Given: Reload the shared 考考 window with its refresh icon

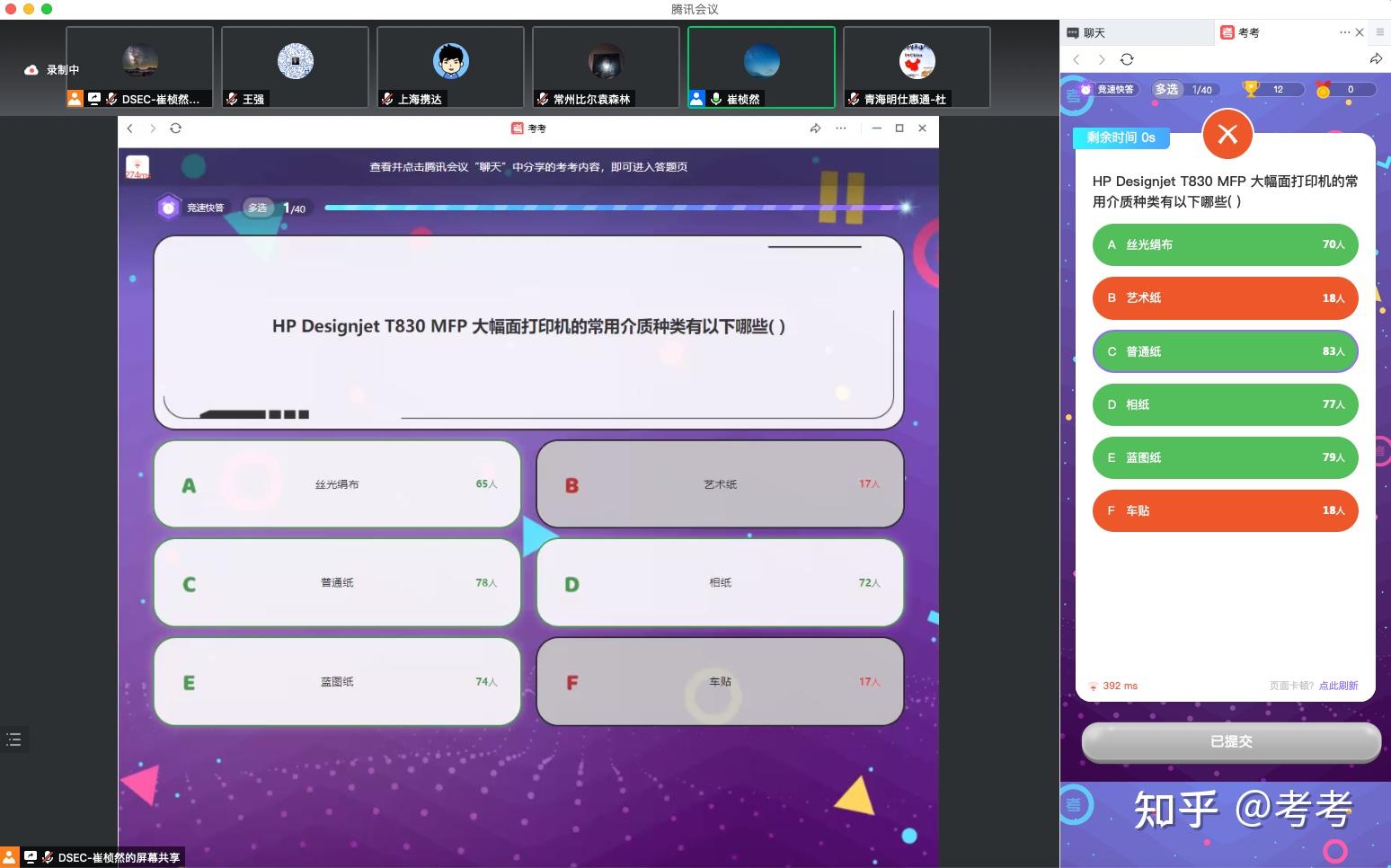Looking at the screenshot, I should point(176,128).
